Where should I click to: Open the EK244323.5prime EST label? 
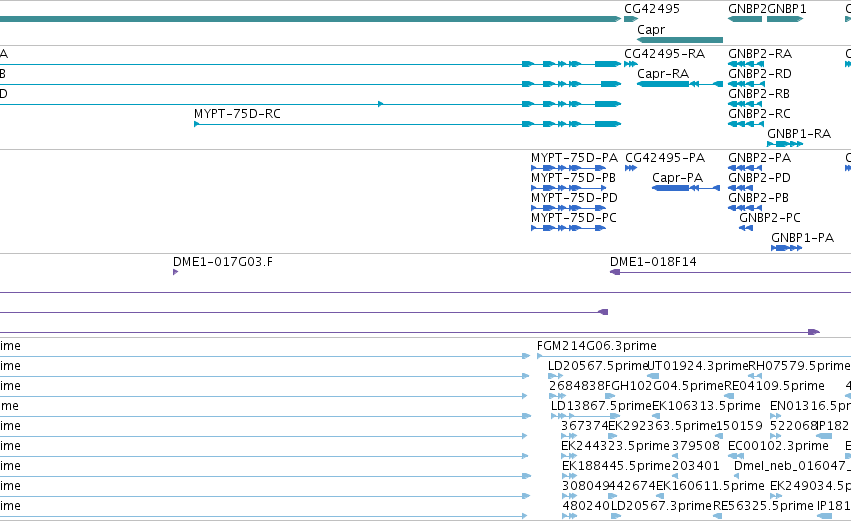(615, 446)
